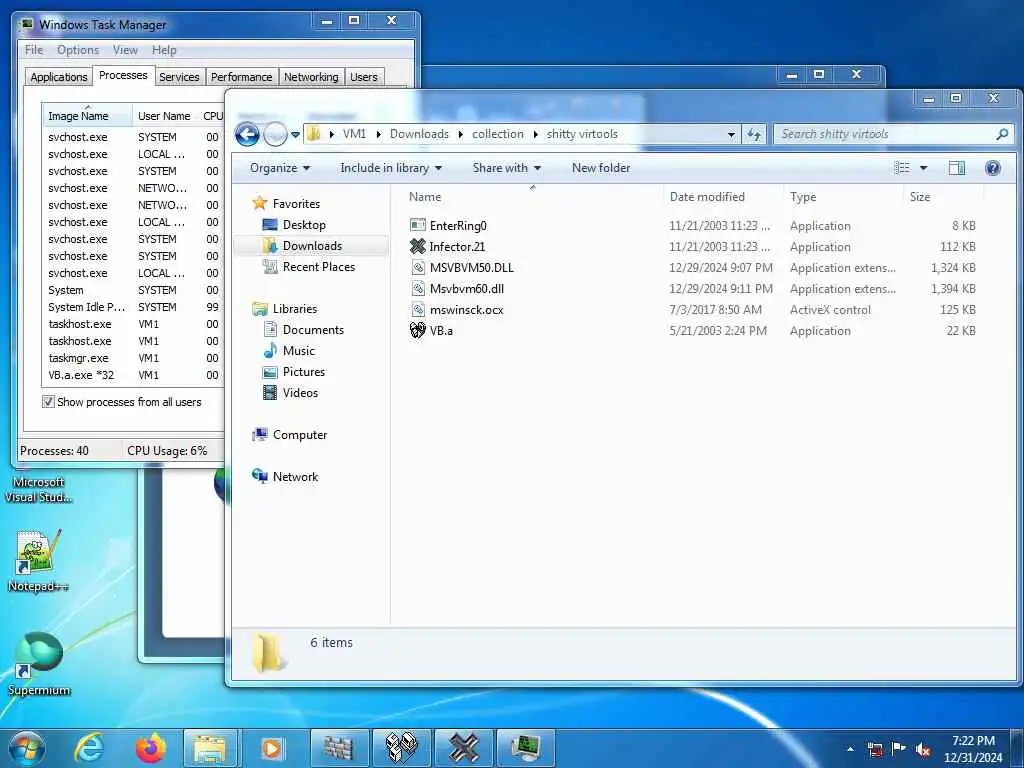Select VB.a.exe *32 process row
The image size is (1024, 768).
point(133,376)
